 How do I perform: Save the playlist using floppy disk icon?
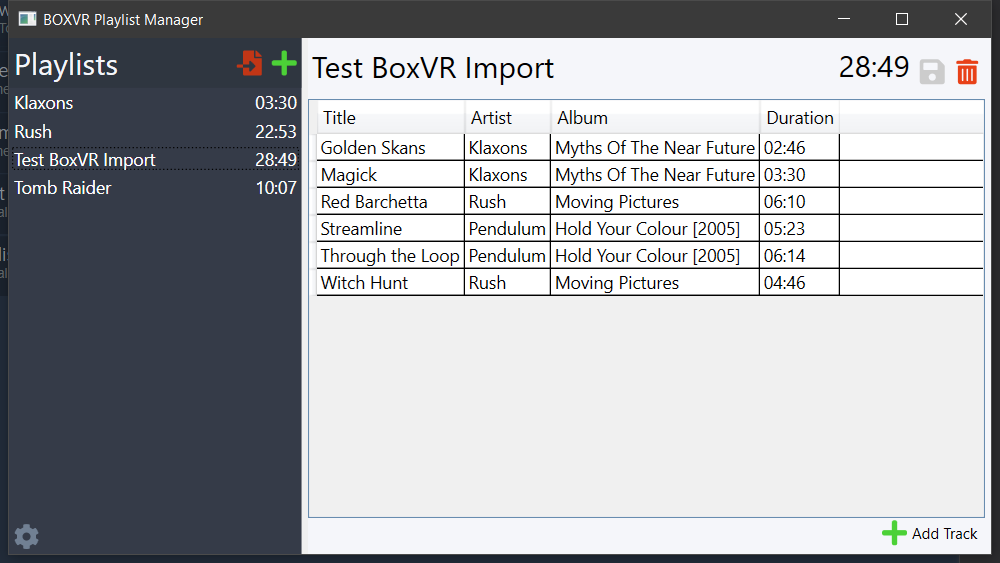932,71
